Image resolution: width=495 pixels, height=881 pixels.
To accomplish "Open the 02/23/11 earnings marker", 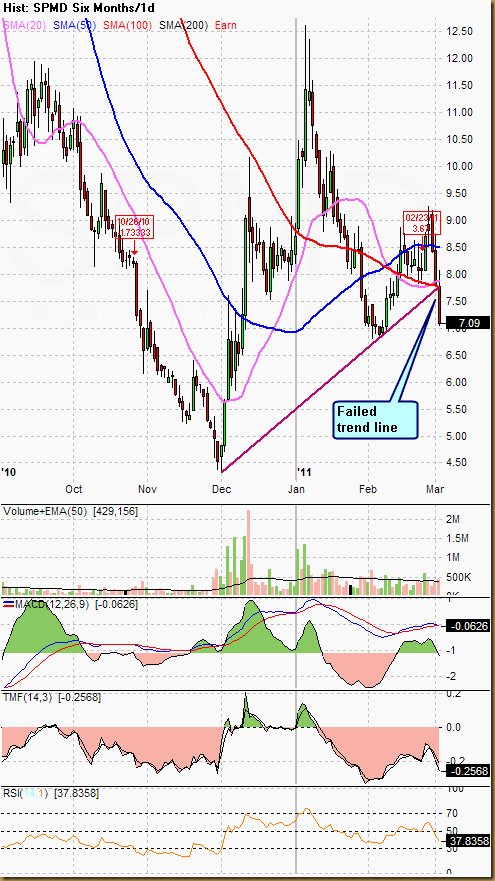I will pyautogui.click(x=421, y=222).
